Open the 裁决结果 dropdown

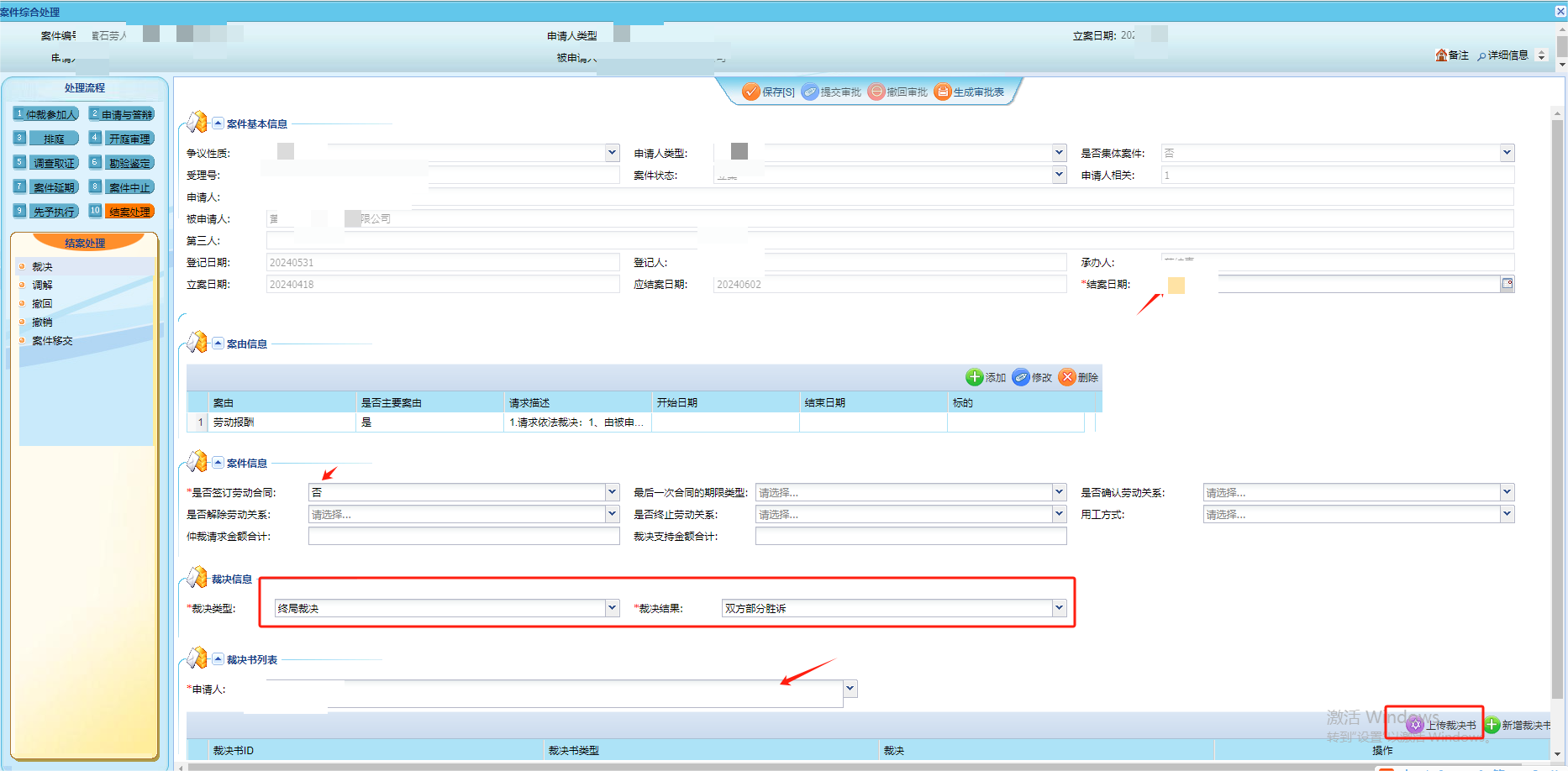1059,608
